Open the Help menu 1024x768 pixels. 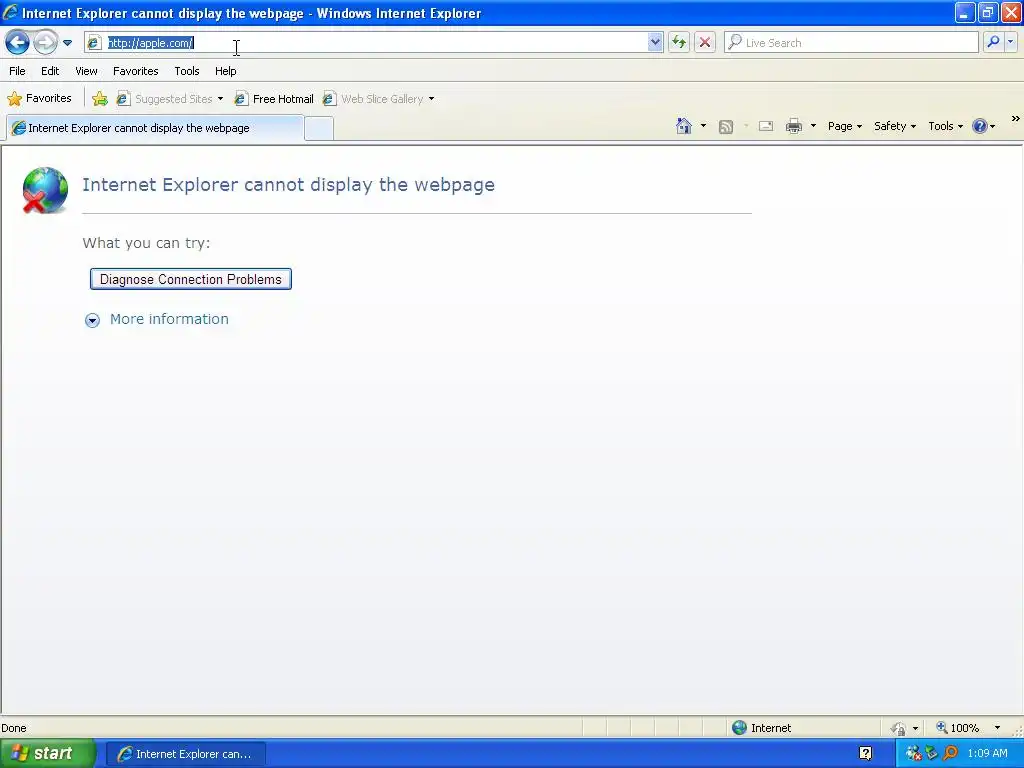click(x=225, y=71)
